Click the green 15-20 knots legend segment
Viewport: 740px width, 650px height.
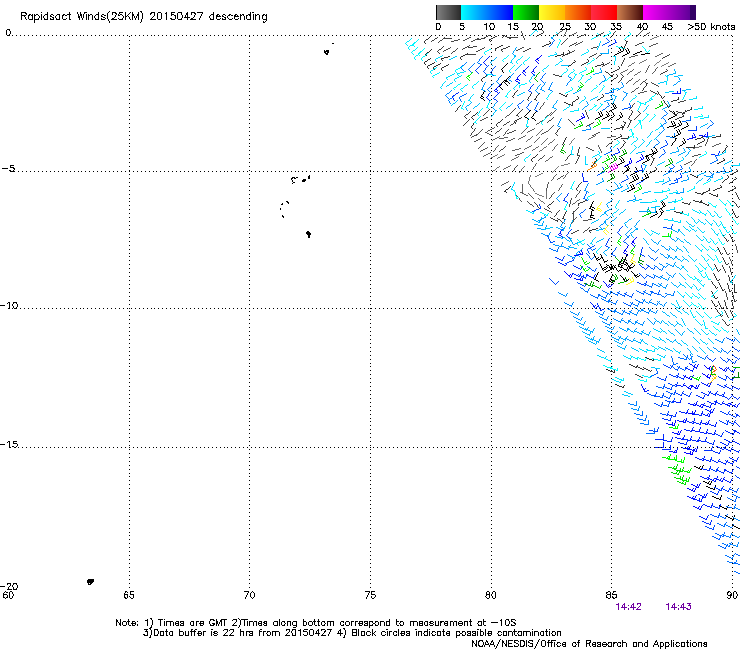coord(526,12)
